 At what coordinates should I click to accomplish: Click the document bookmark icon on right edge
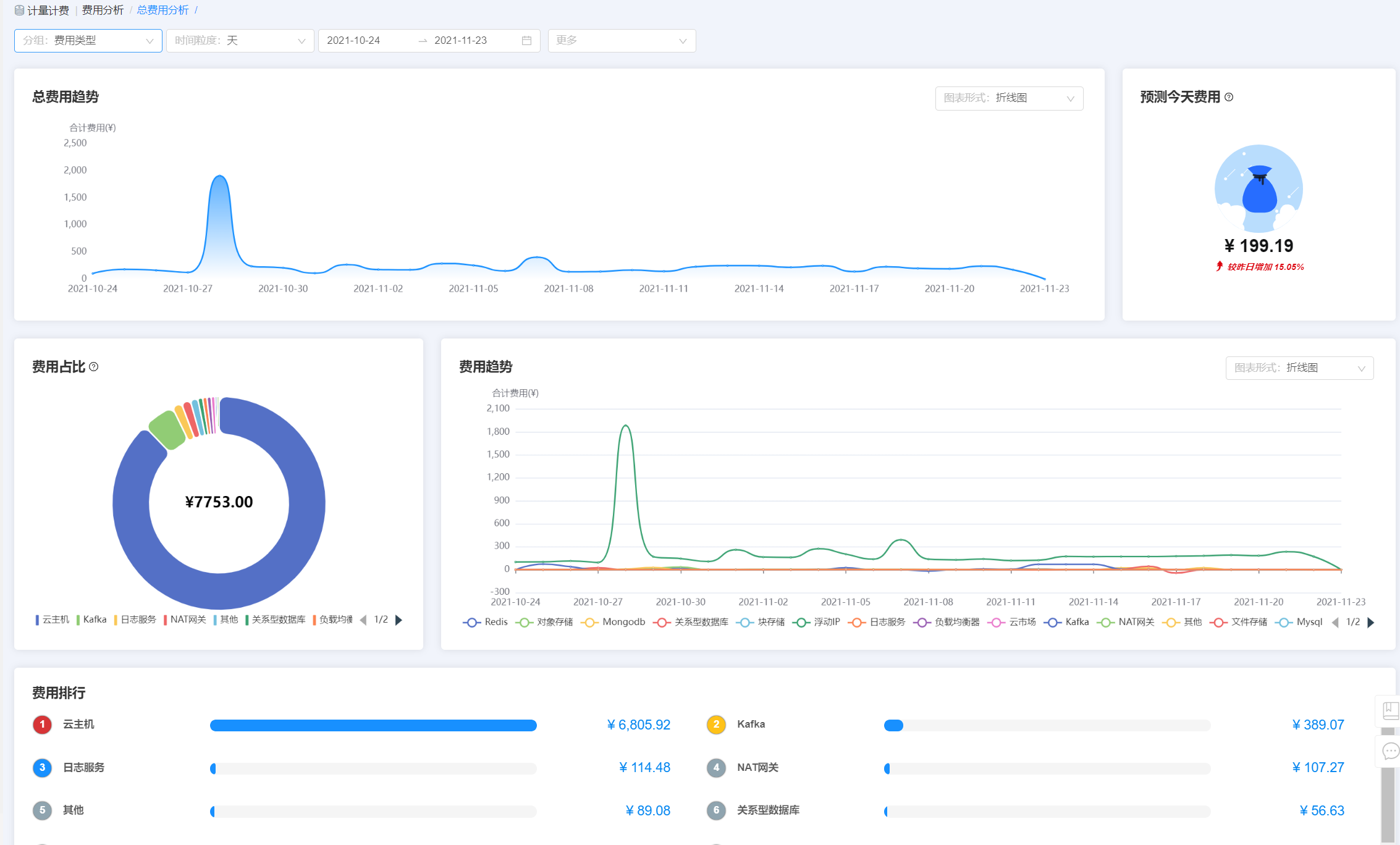point(1390,711)
